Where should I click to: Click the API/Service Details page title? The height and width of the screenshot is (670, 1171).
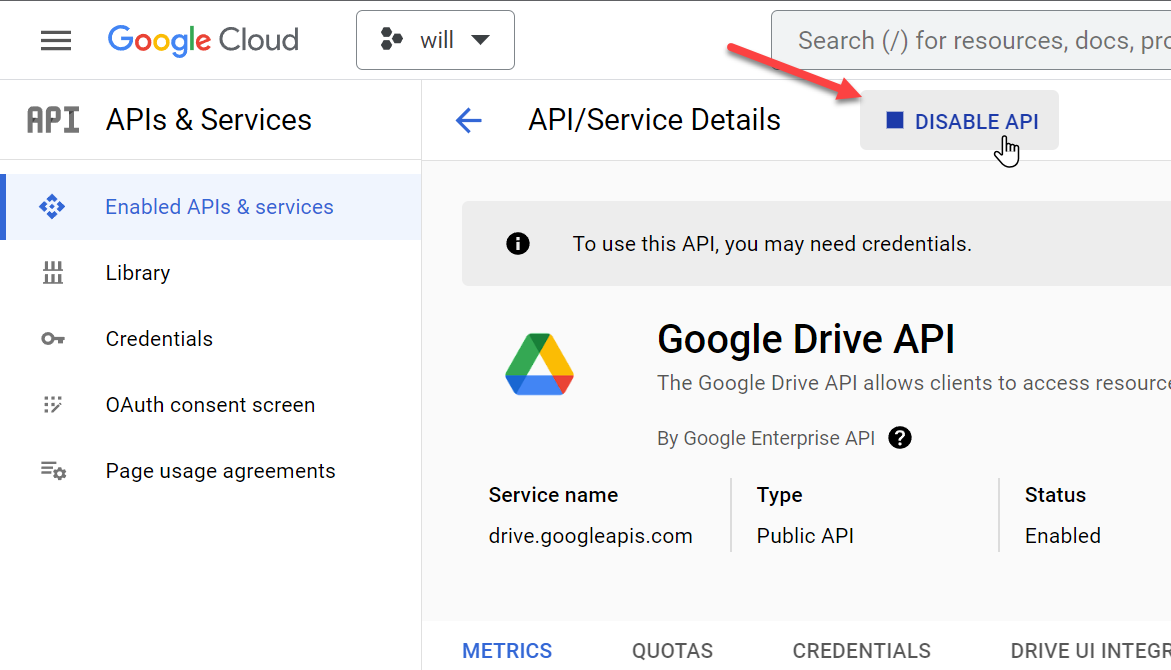(654, 120)
